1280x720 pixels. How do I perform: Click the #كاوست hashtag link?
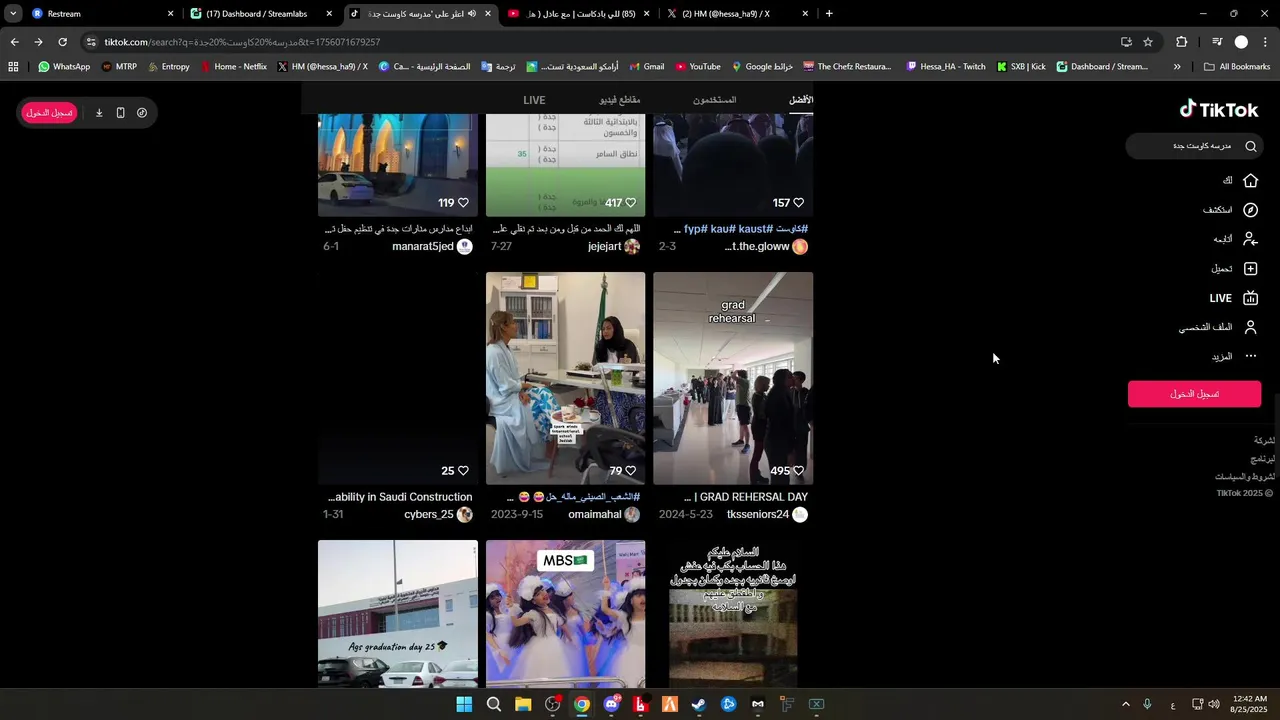[791, 229]
